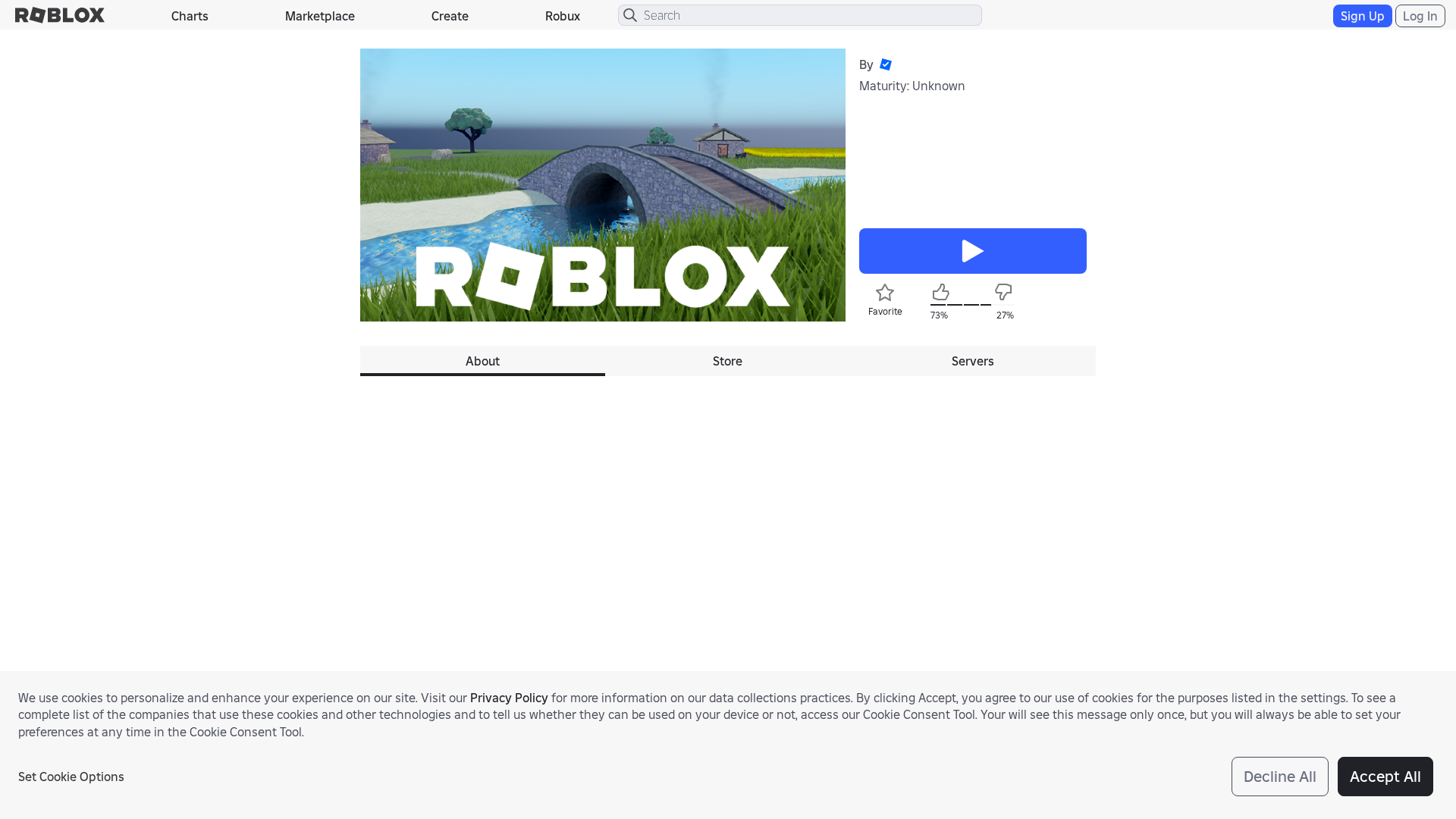Go to the Create page

[450, 16]
